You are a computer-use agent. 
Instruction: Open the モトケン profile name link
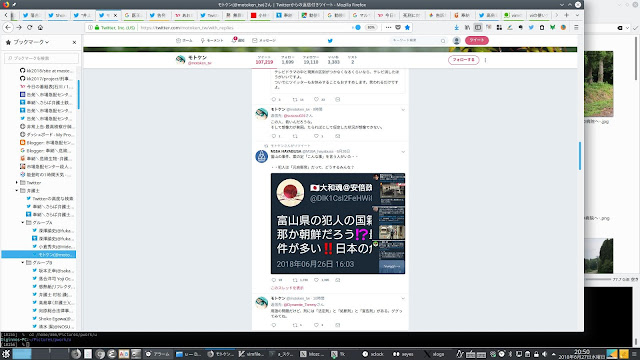coord(198,58)
